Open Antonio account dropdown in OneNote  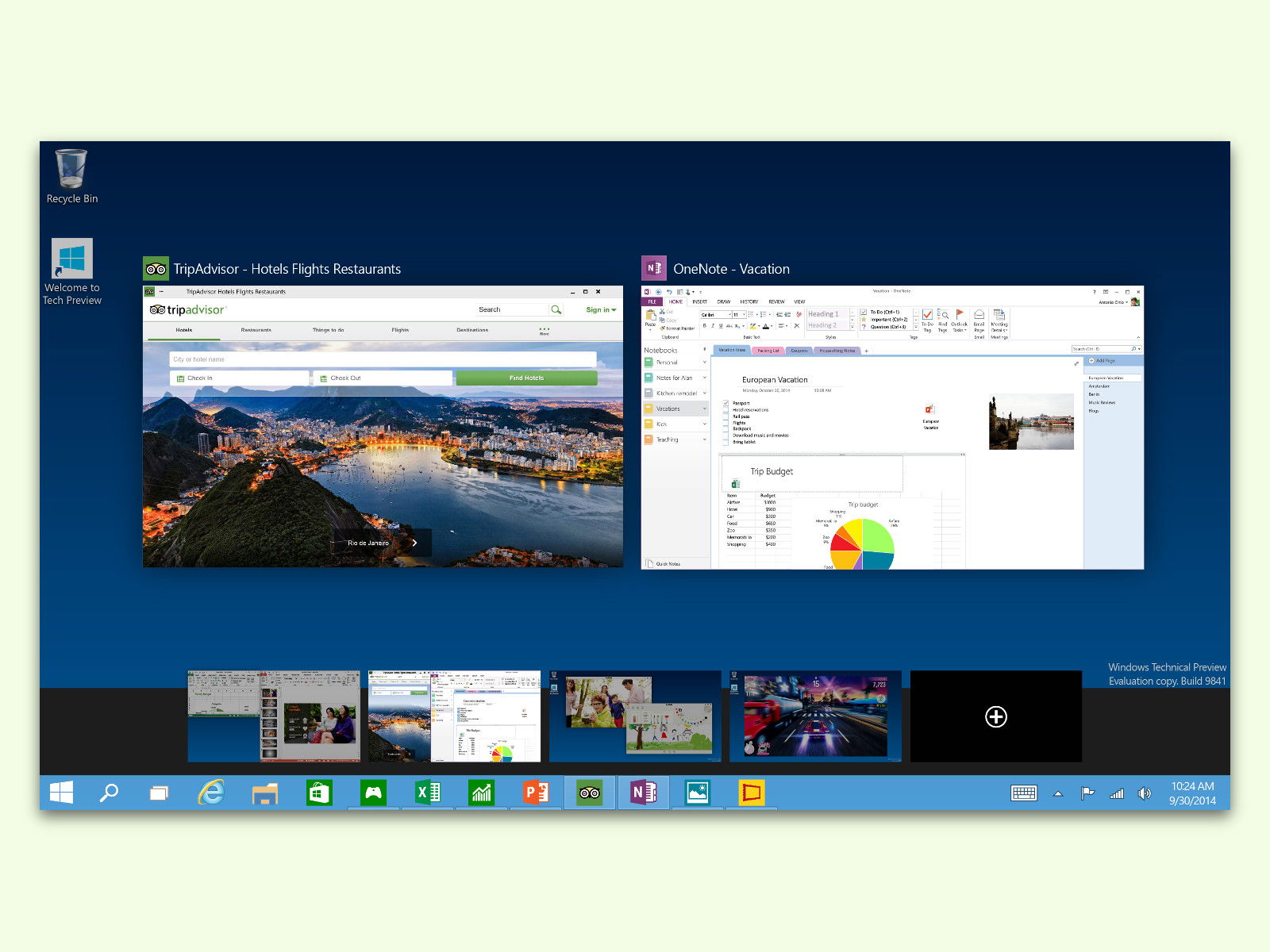pos(1113,302)
